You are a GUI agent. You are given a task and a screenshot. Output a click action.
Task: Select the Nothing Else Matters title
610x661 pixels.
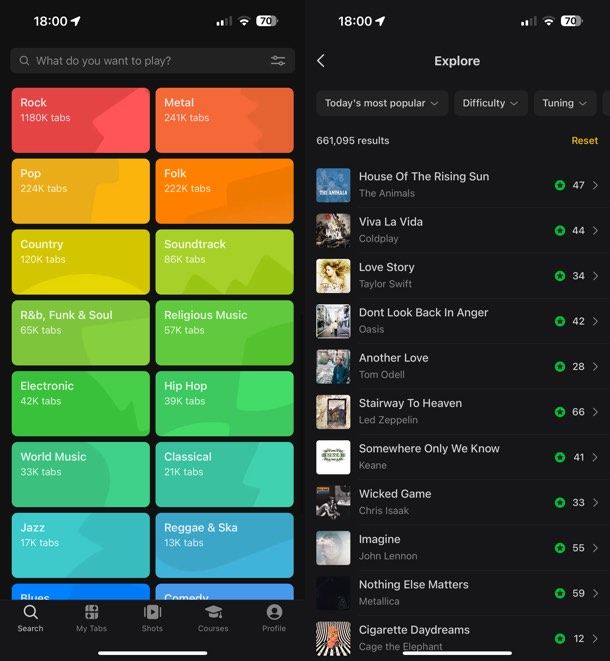tap(414, 584)
